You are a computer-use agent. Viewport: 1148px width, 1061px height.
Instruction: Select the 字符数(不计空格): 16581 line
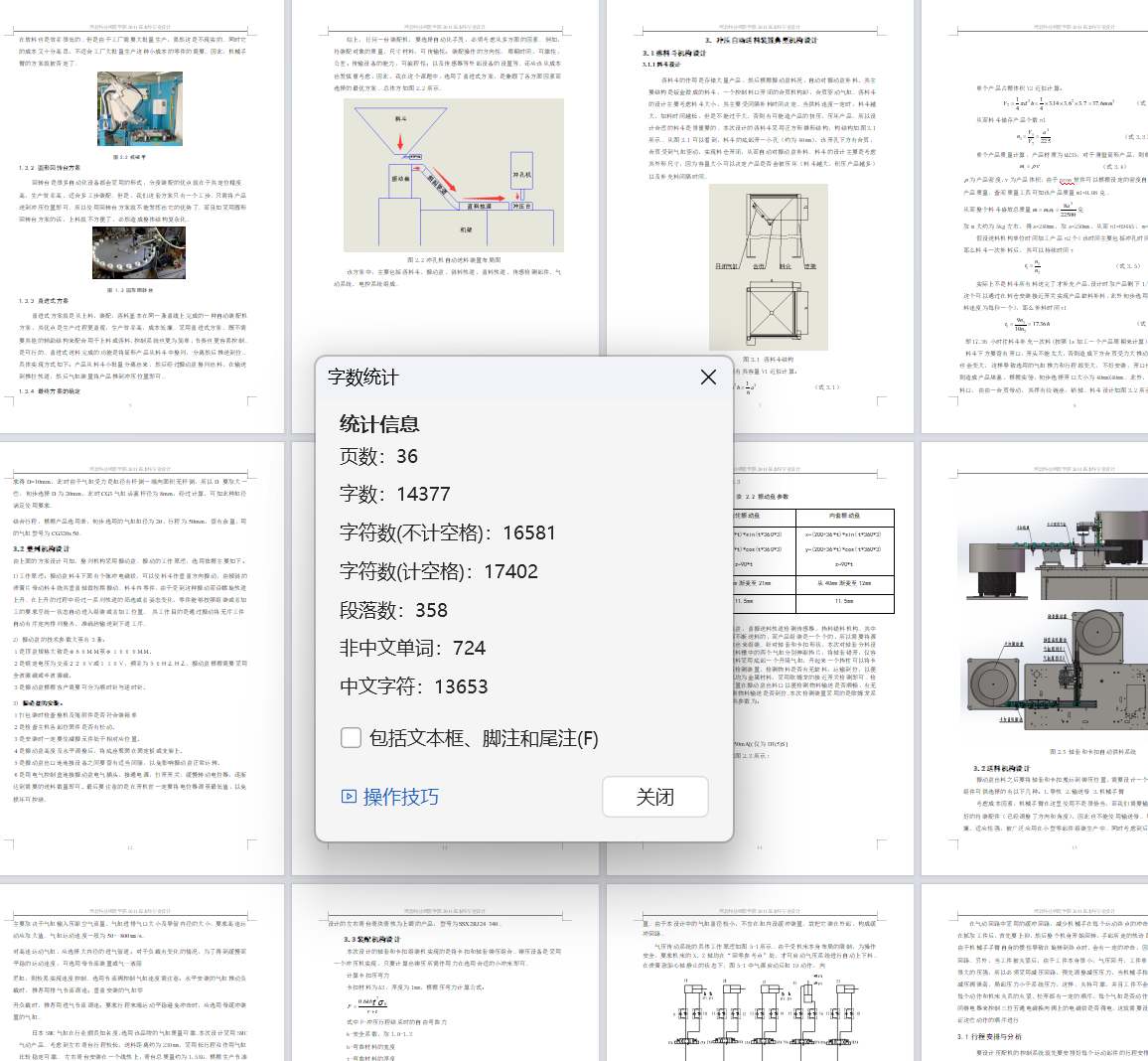pos(447,533)
